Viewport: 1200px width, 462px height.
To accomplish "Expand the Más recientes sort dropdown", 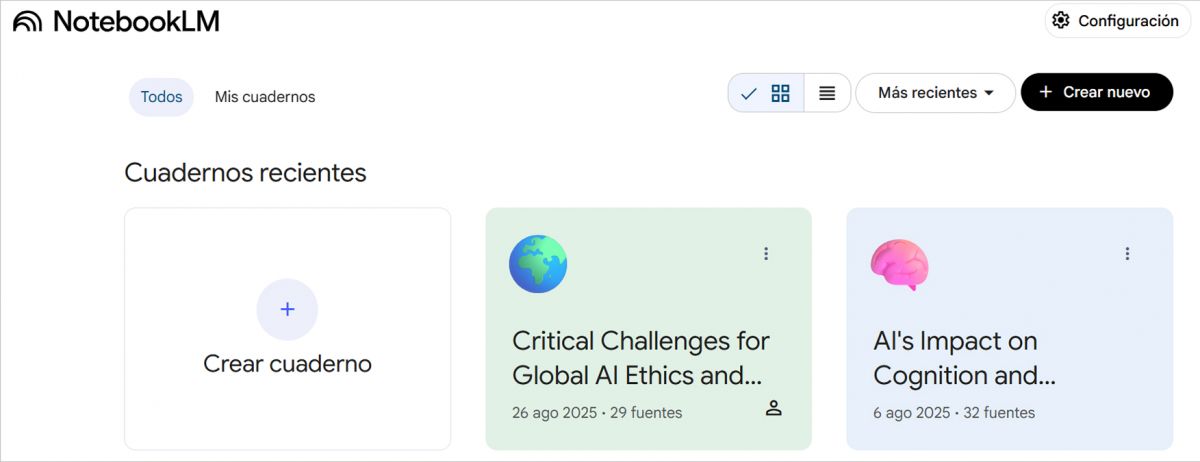I will coord(935,93).
